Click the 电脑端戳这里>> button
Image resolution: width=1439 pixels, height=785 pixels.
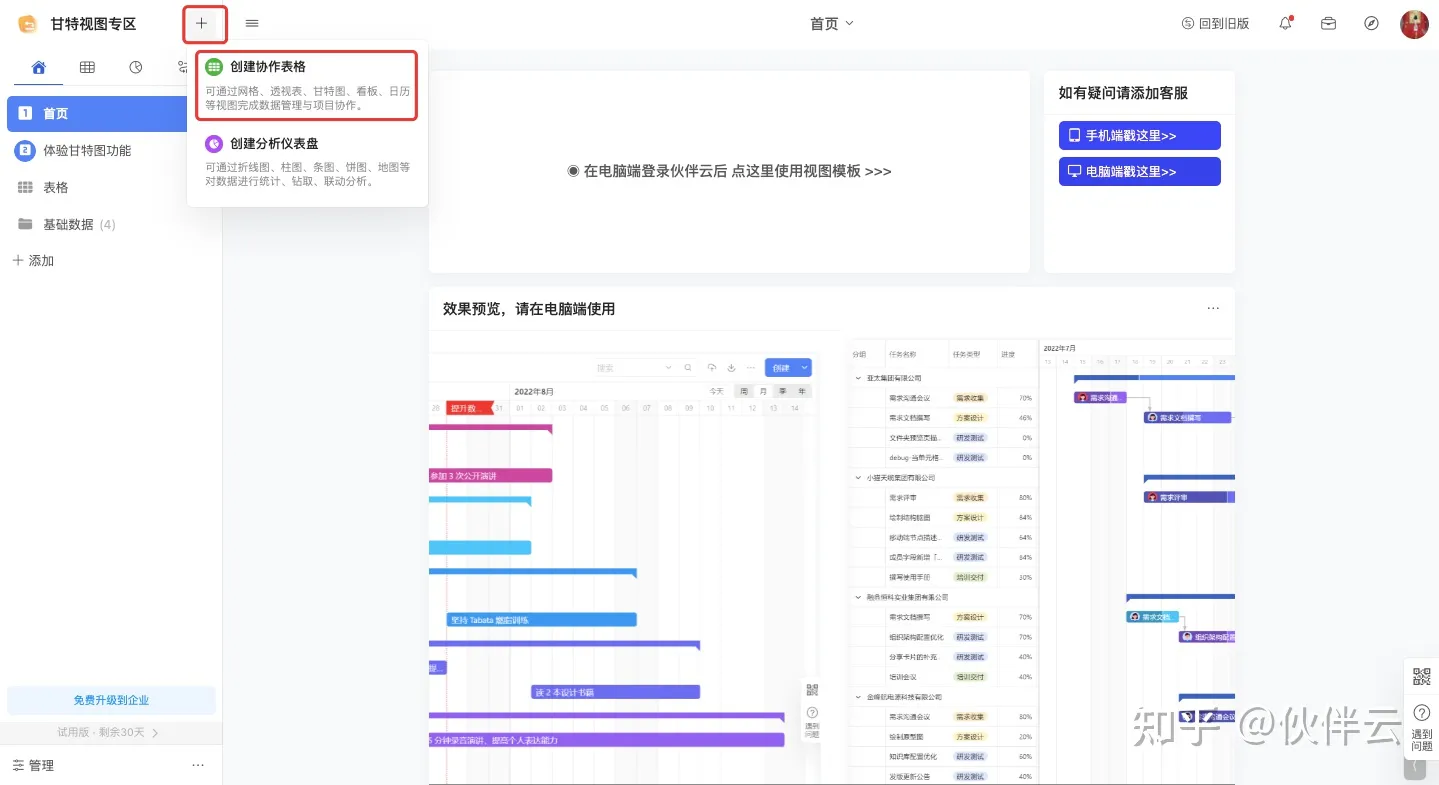pyautogui.click(x=1140, y=171)
